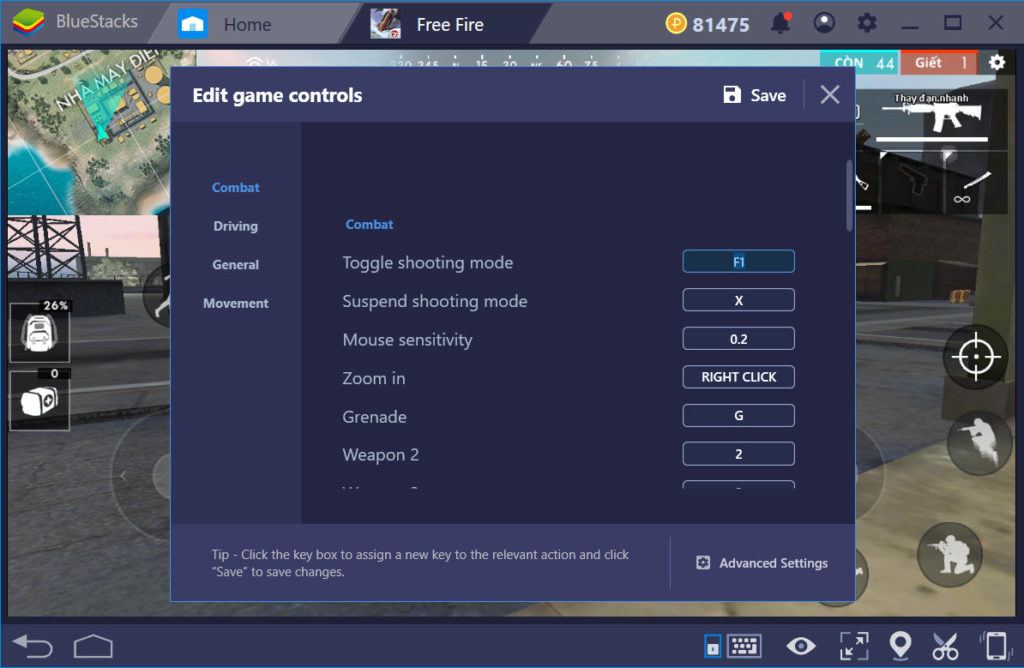Open the user account menu

[823, 21]
